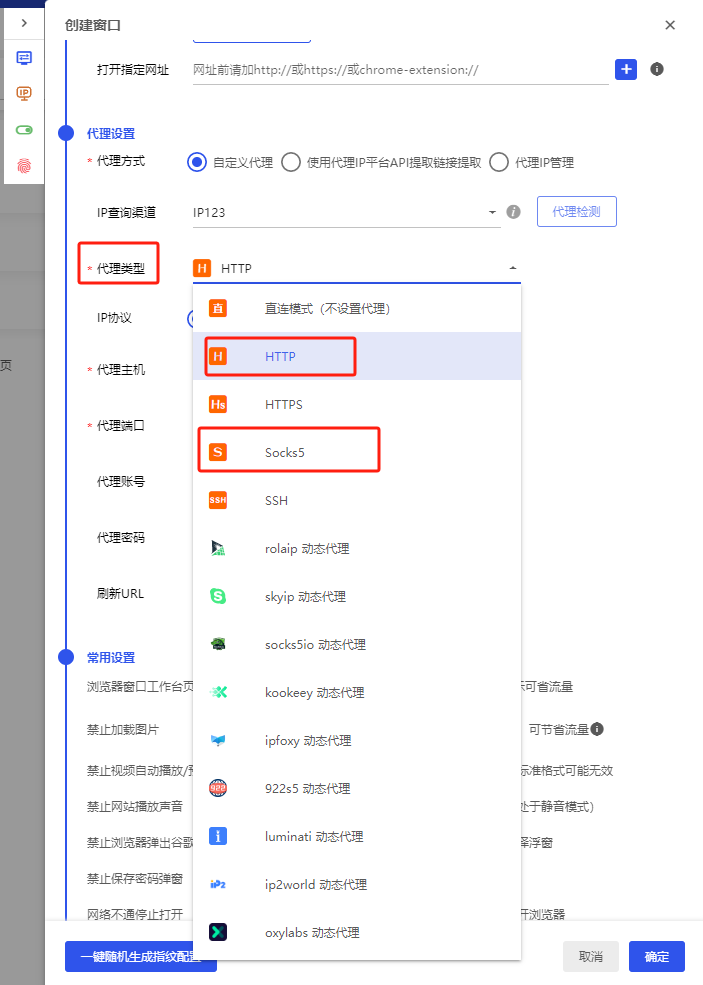Open the IP查询渠道 IP123 dropdown
The image size is (703, 985).
point(346,212)
